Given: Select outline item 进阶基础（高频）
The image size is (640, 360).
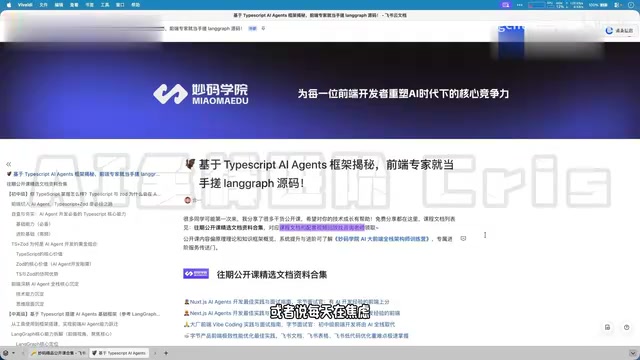Looking at the screenshot, I should [33, 234].
